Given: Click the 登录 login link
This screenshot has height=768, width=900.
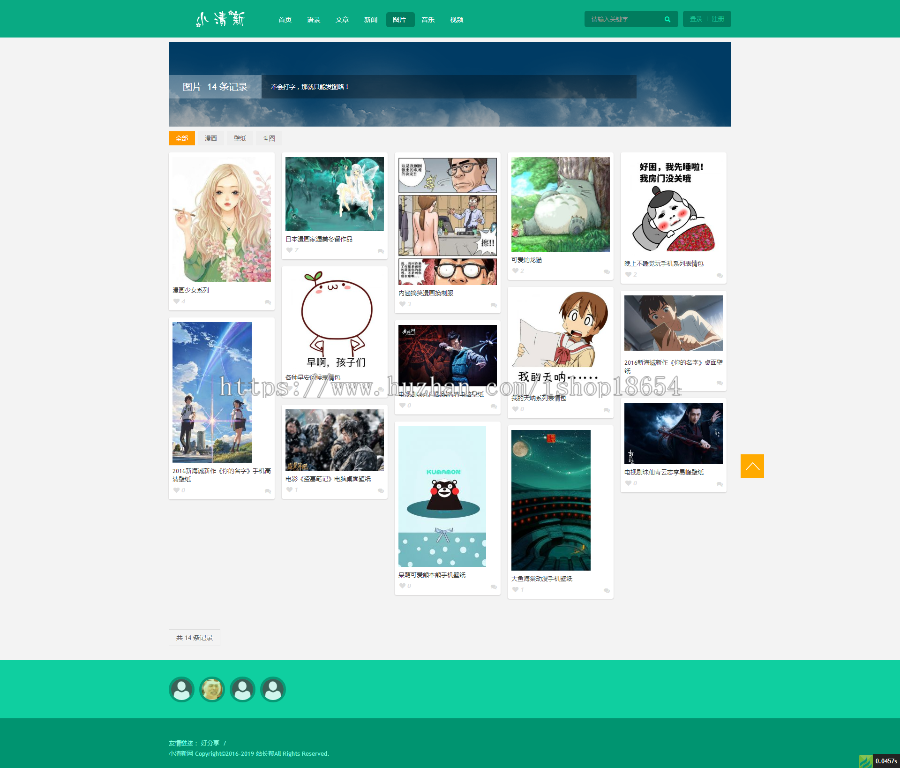Looking at the screenshot, I should tap(696, 19).
